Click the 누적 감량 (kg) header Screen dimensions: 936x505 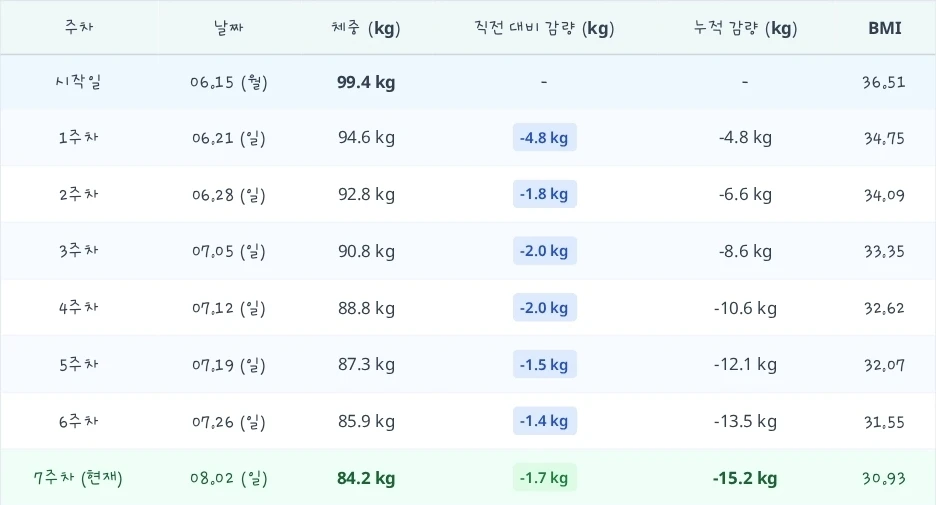pyautogui.click(x=745, y=28)
